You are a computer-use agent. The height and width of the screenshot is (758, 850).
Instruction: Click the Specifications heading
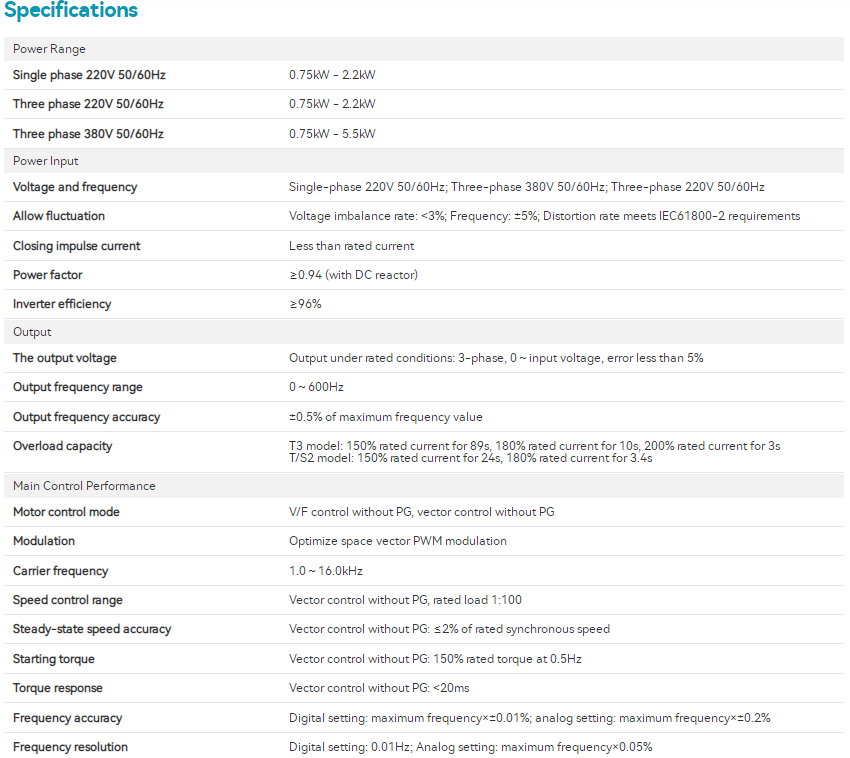click(71, 12)
